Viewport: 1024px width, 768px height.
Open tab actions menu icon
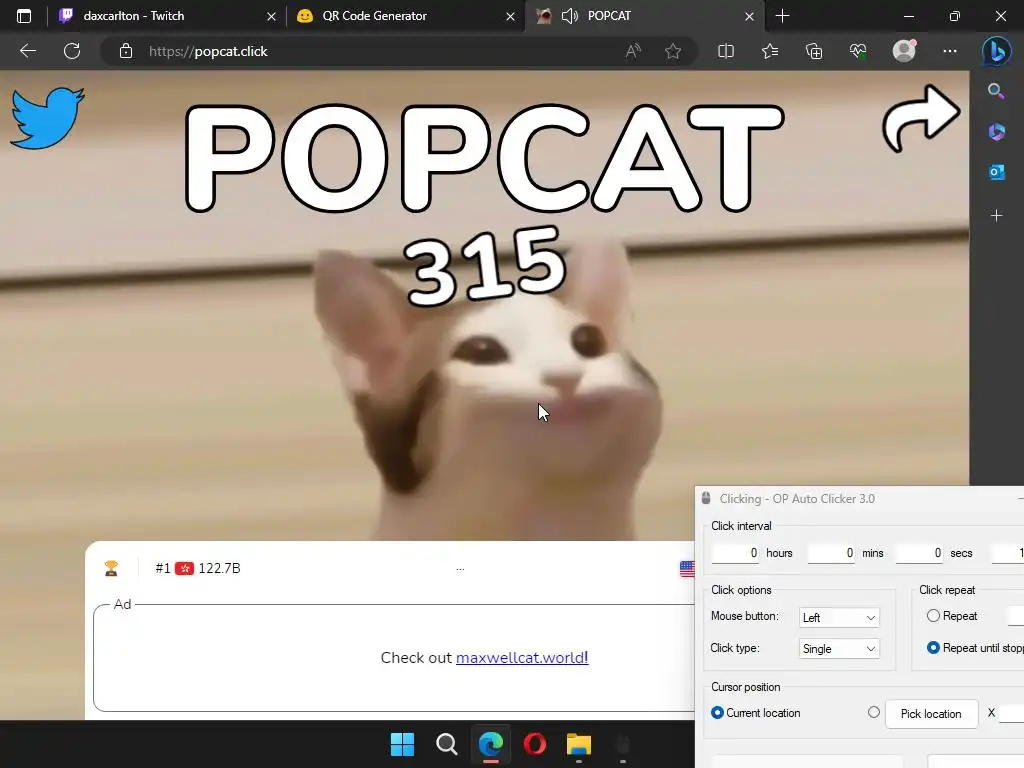point(24,16)
